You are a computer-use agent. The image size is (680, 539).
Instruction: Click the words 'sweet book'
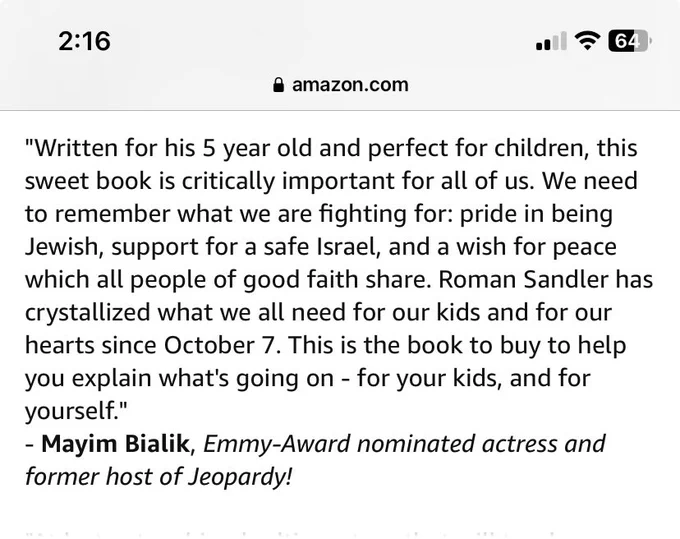click(x=88, y=181)
